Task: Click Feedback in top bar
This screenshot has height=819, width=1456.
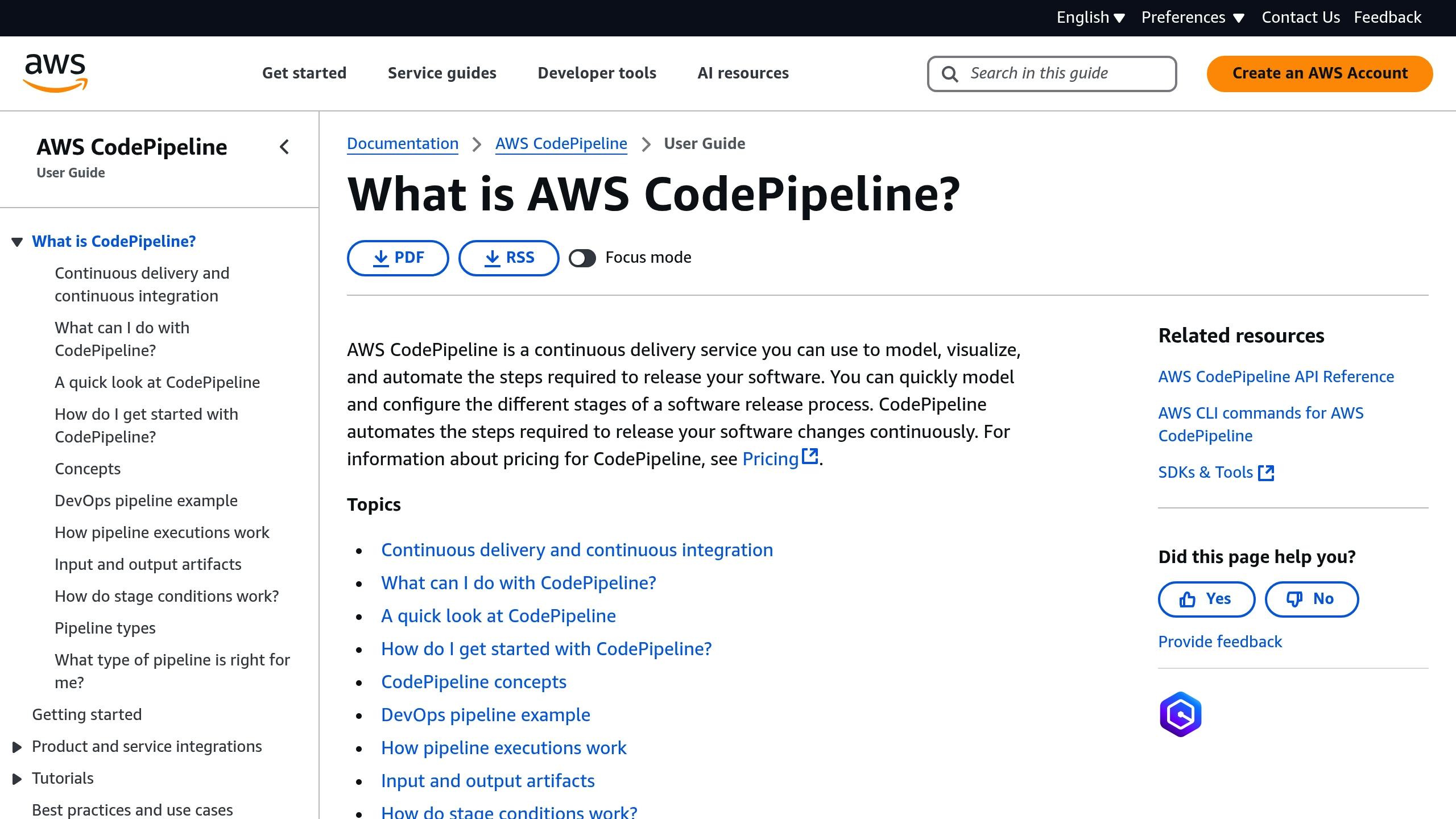Action: pyautogui.click(x=1387, y=18)
